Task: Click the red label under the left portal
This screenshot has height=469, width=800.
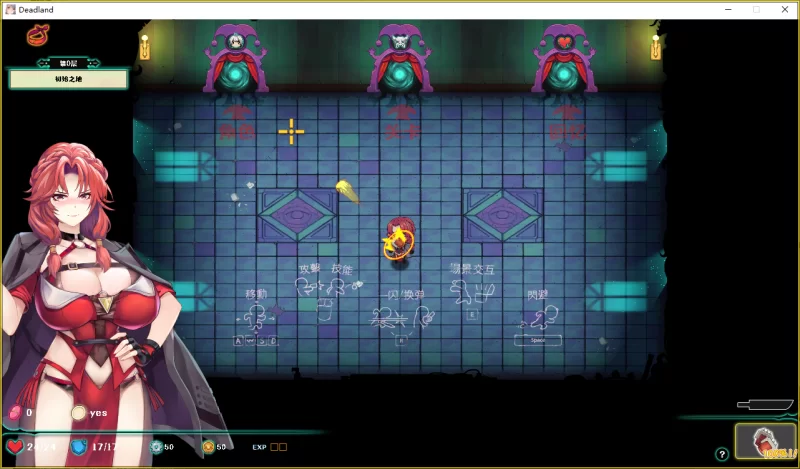Action: point(236,131)
